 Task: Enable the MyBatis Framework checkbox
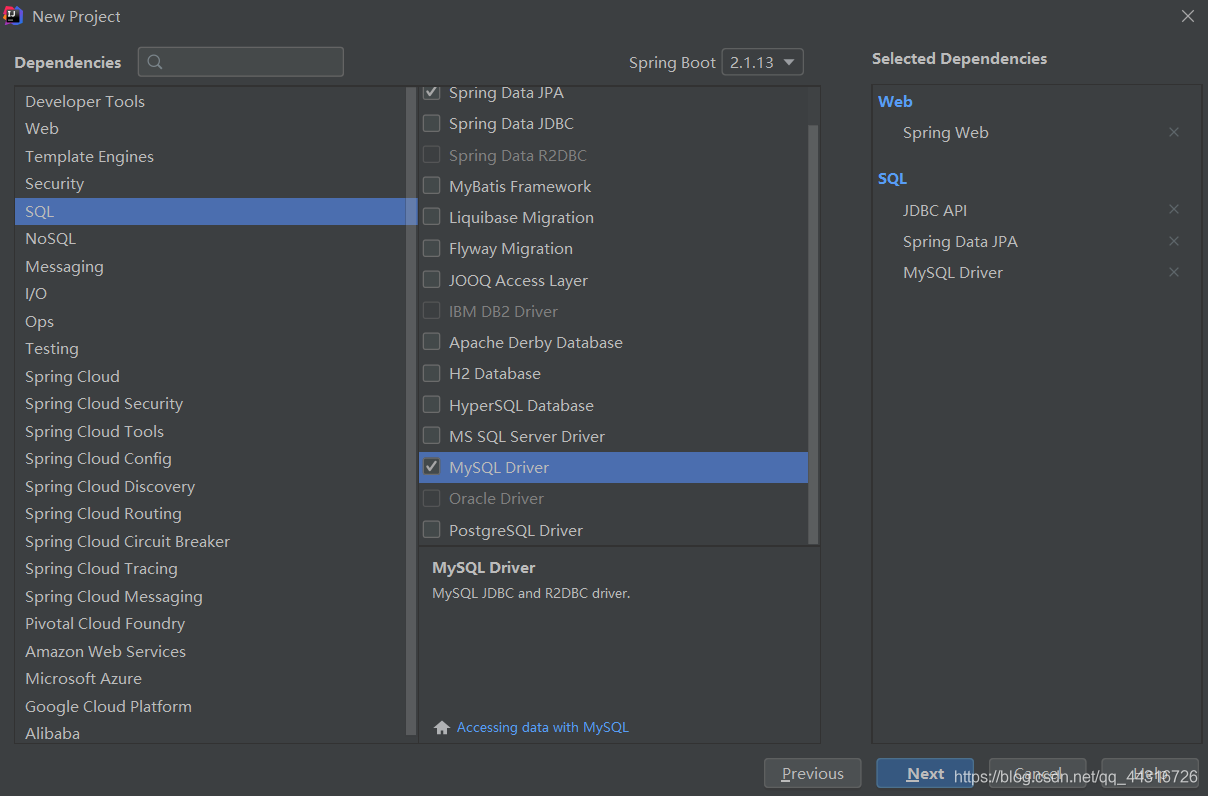click(432, 186)
